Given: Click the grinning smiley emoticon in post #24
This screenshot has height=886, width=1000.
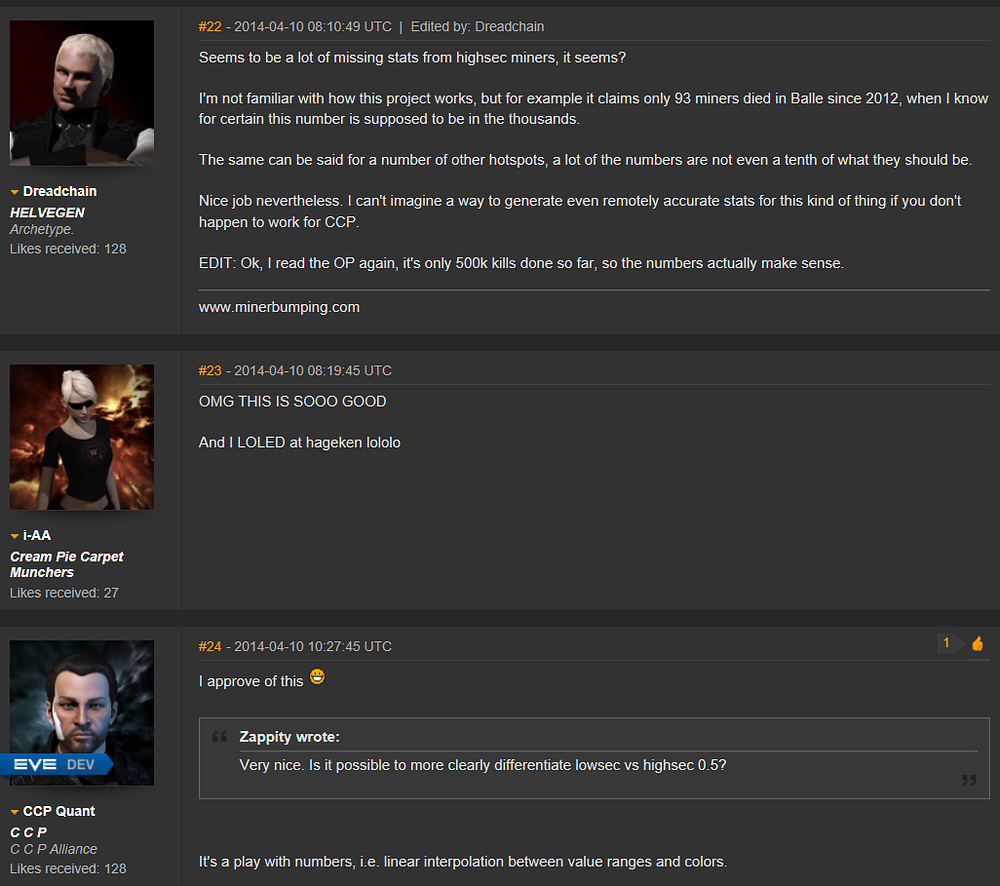Looking at the screenshot, I should click(x=317, y=677).
